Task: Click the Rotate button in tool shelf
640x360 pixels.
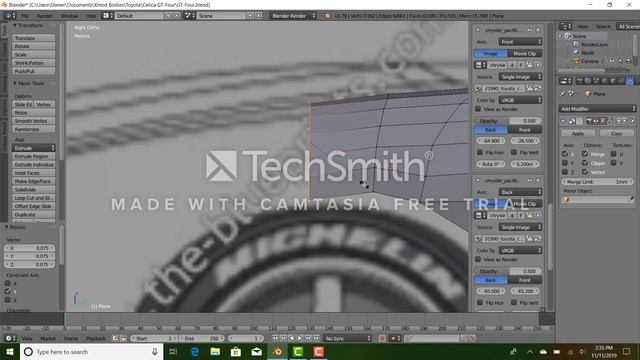Action: click(34, 46)
